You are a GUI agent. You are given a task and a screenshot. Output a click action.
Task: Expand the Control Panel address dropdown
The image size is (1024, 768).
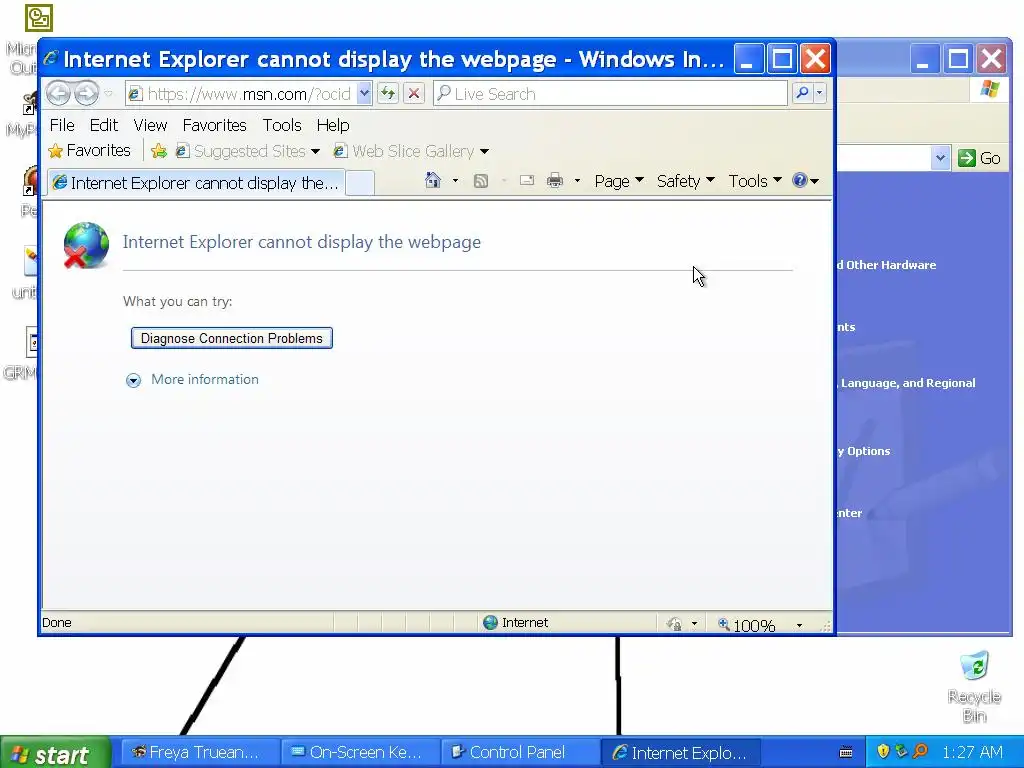pyautogui.click(x=940, y=158)
